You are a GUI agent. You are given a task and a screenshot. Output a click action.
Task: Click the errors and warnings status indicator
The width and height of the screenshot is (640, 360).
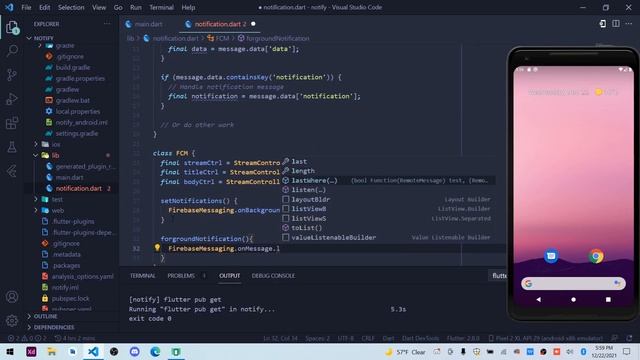[27, 338]
